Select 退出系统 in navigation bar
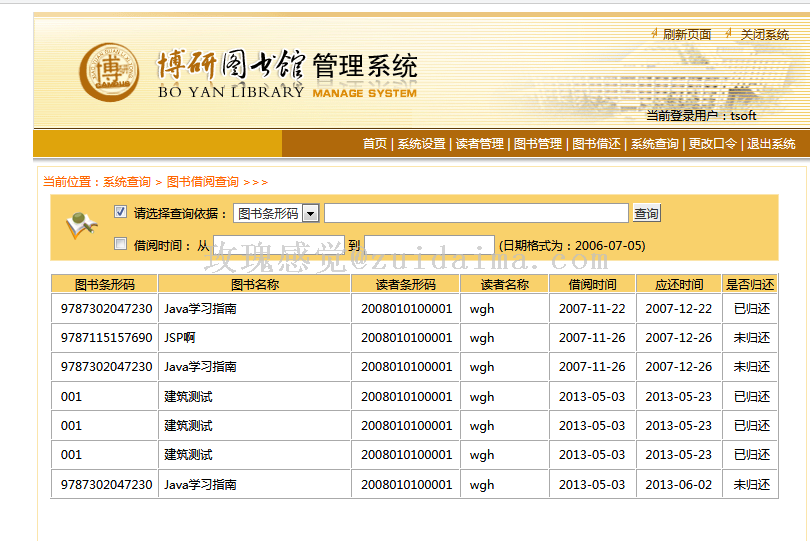 point(771,144)
